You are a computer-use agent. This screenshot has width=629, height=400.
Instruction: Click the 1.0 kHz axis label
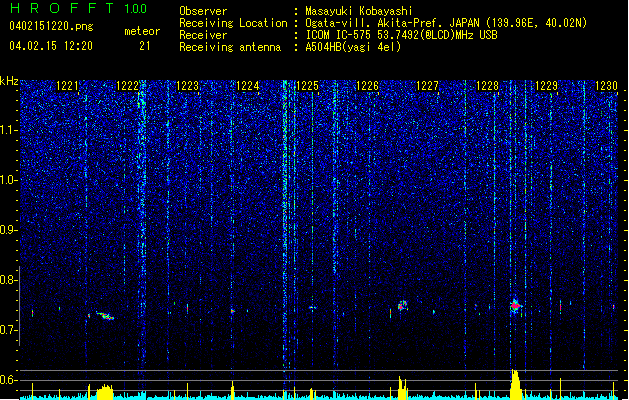[x=9, y=180]
